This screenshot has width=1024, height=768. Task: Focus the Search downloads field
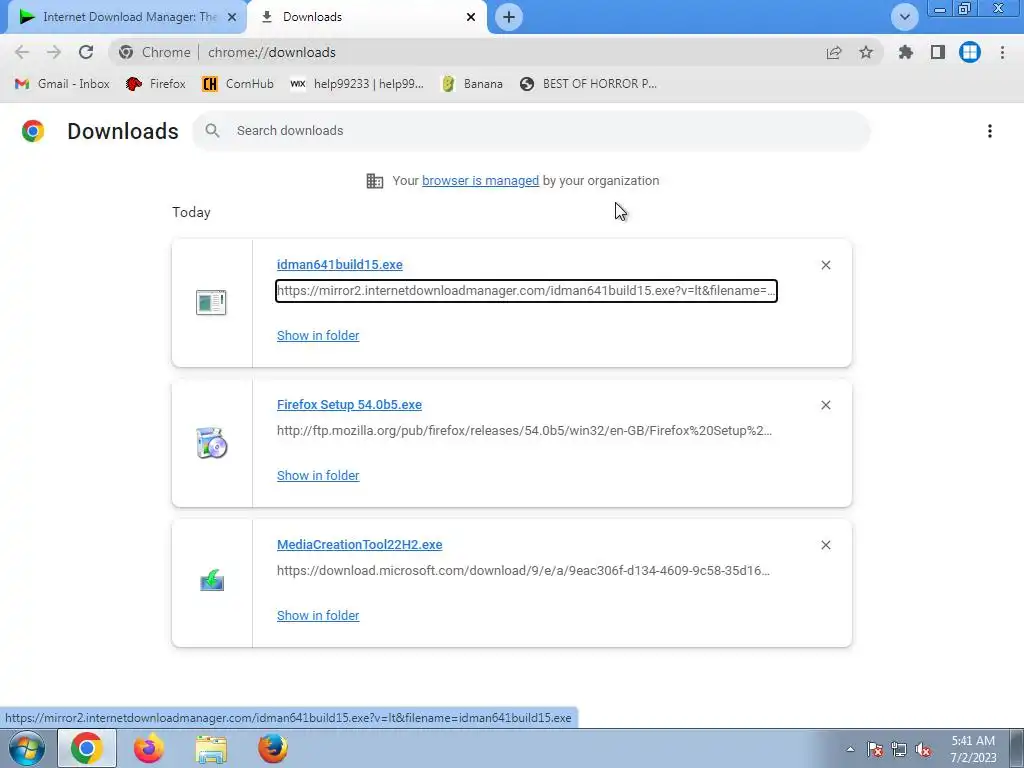(x=532, y=131)
